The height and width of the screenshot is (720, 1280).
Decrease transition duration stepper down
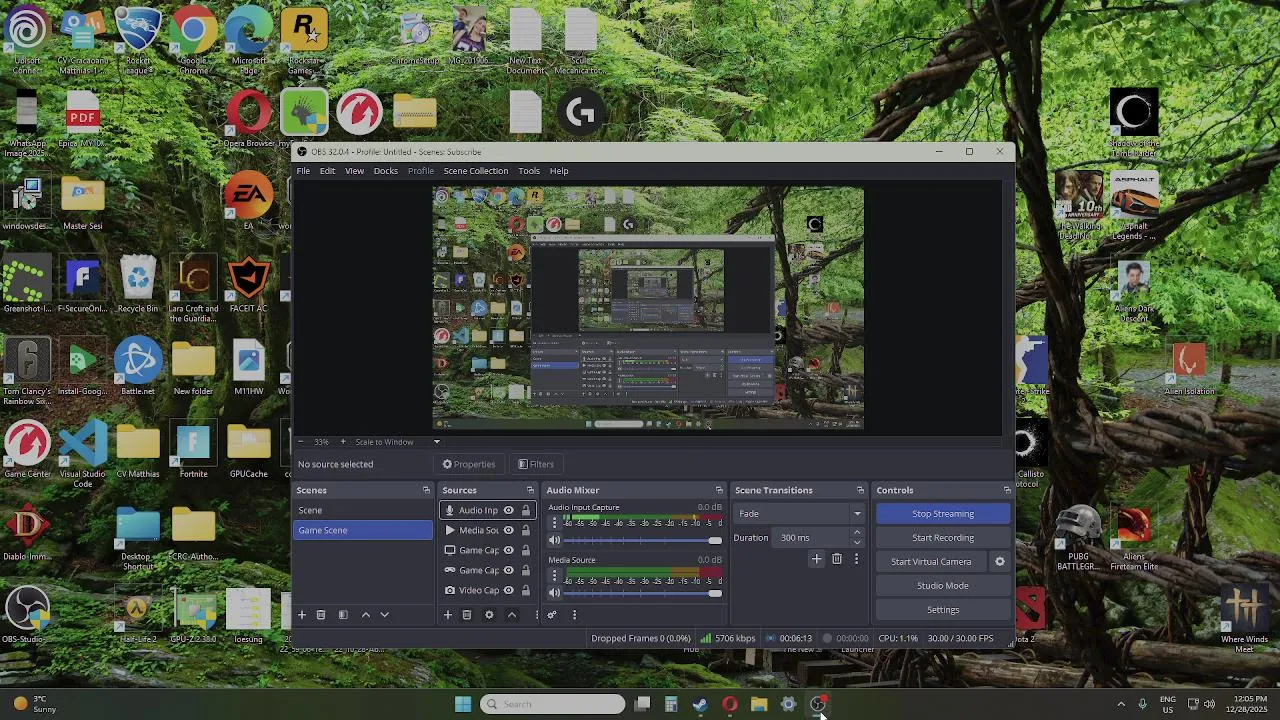click(x=857, y=543)
